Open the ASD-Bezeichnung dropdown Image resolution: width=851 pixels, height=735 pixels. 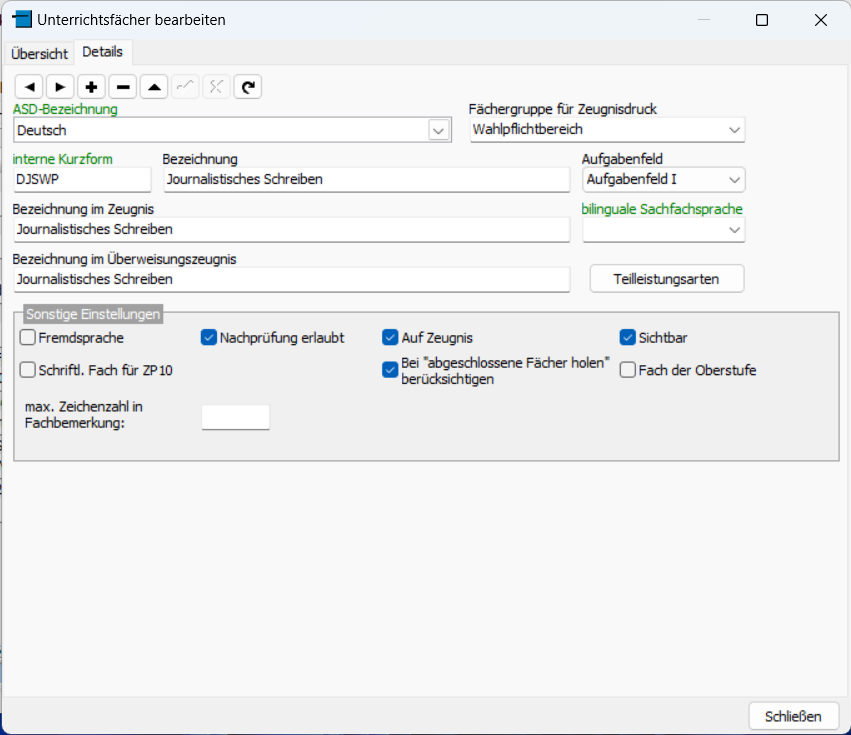439,131
